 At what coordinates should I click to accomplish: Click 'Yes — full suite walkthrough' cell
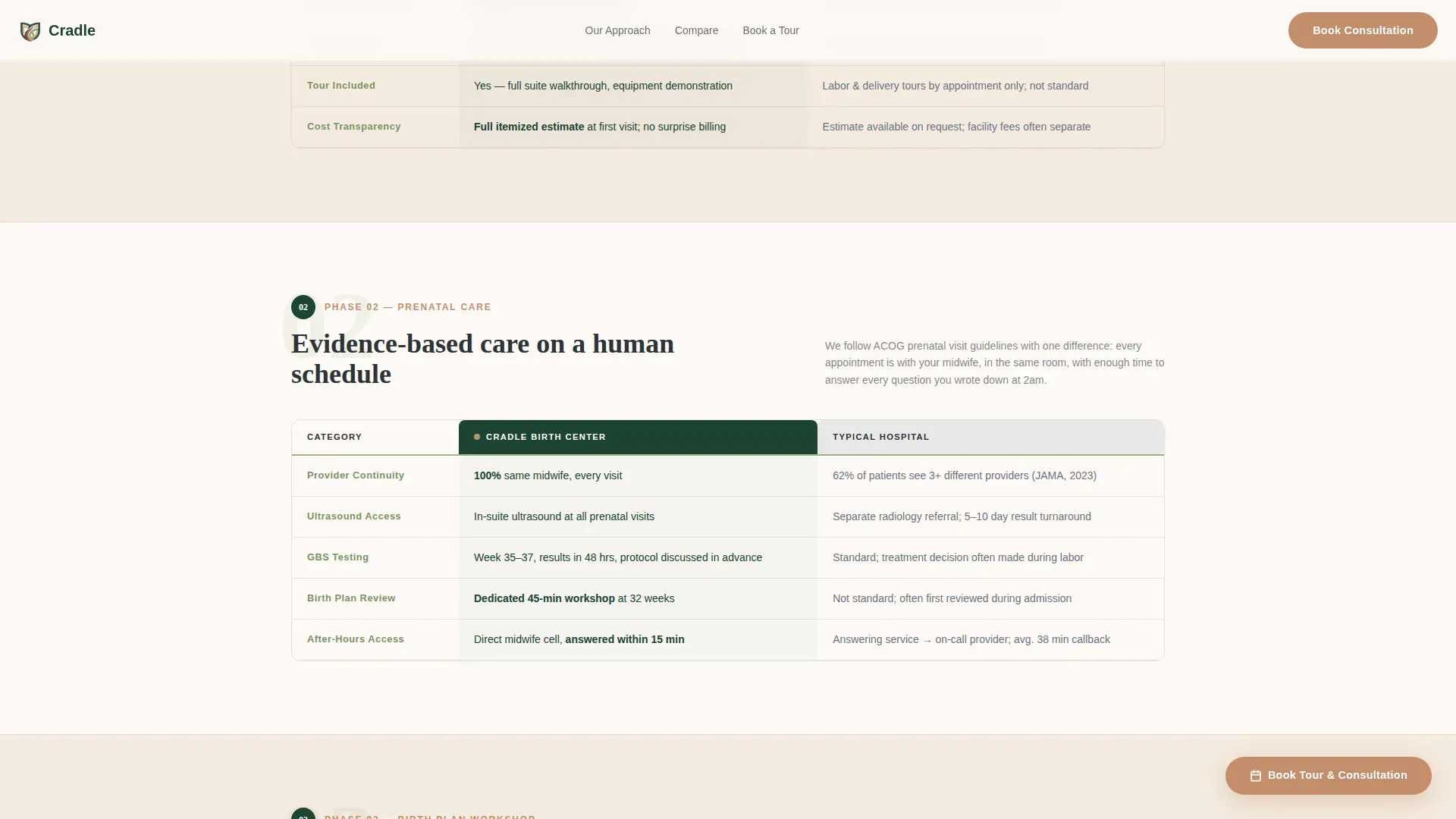633,86
